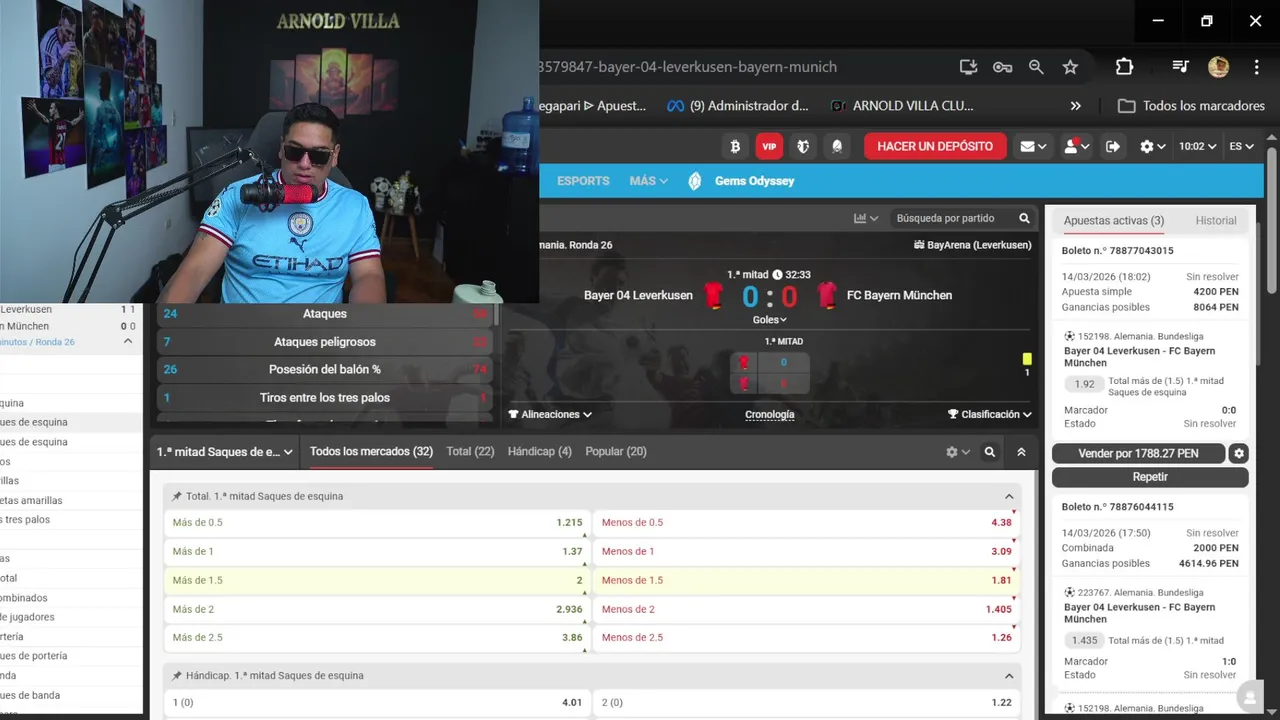Open the messages envelope dropdown
The height and width of the screenshot is (720, 1280).
point(1033,146)
